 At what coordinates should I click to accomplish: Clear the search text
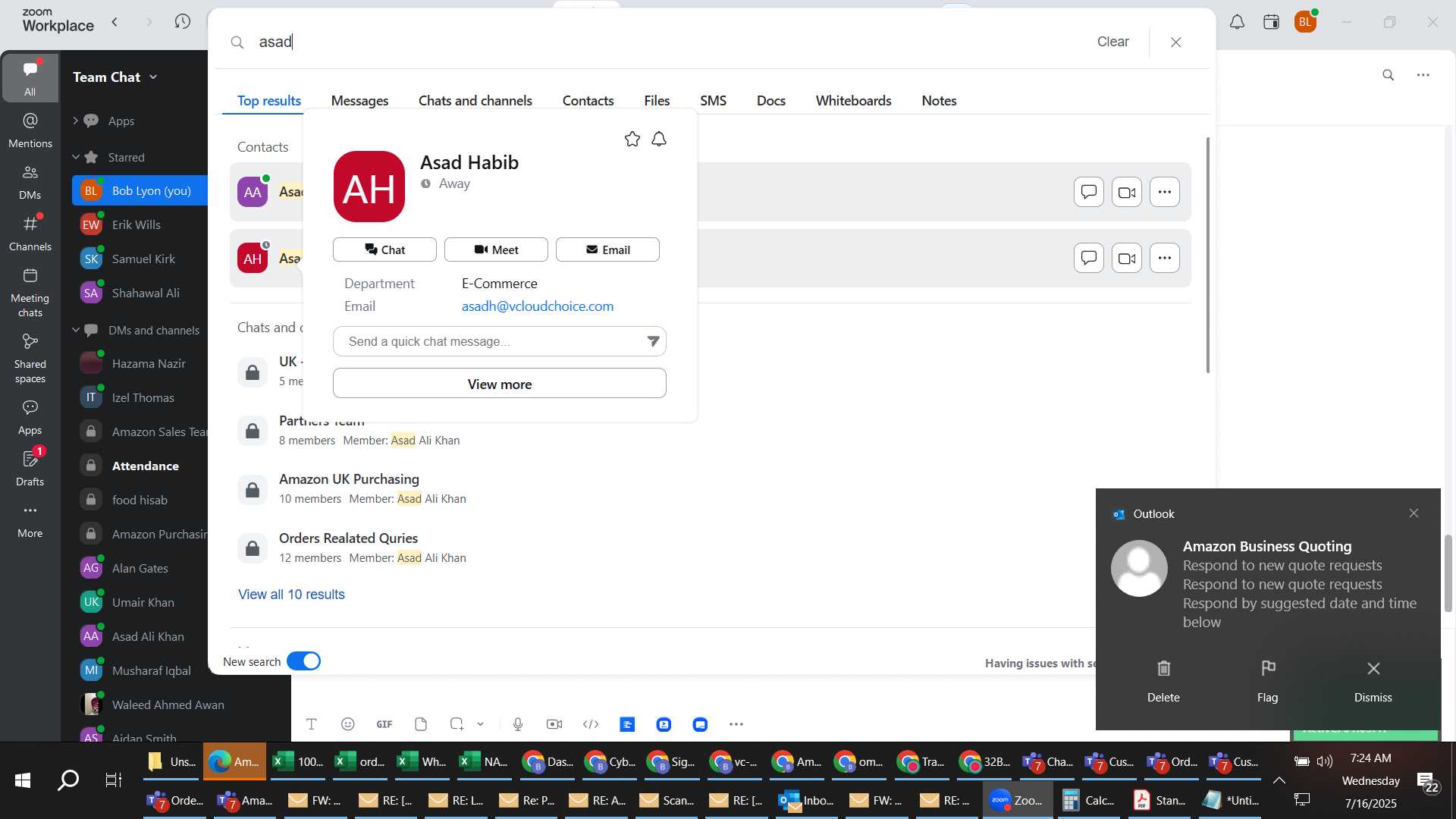pyautogui.click(x=1112, y=42)
